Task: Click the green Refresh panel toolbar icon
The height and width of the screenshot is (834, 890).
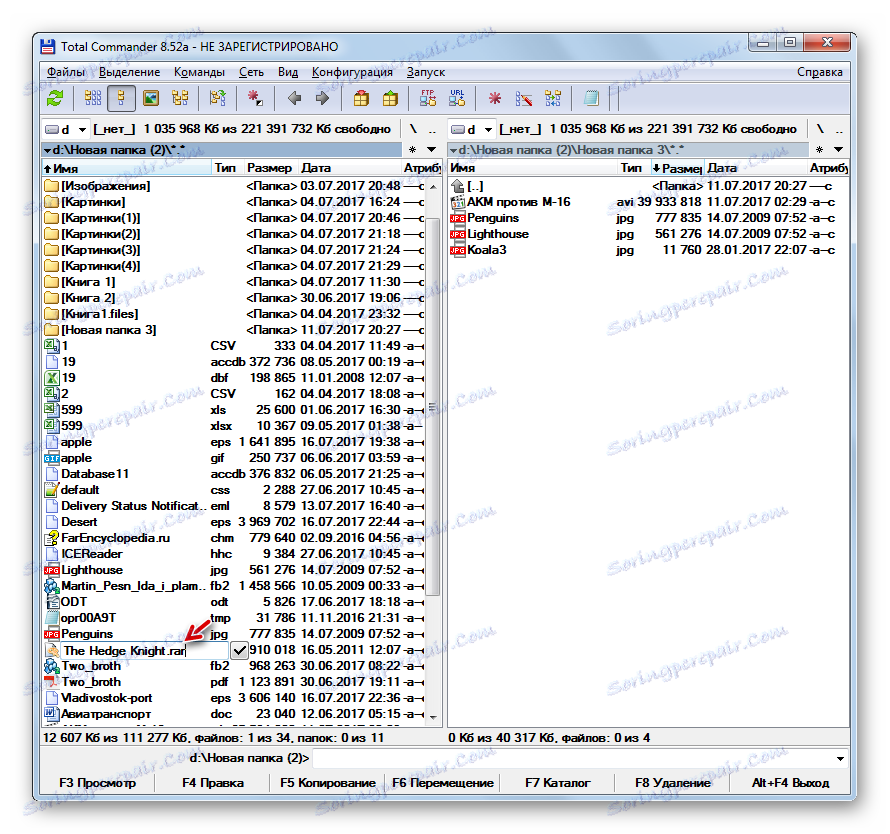Action: pos(55,98)
